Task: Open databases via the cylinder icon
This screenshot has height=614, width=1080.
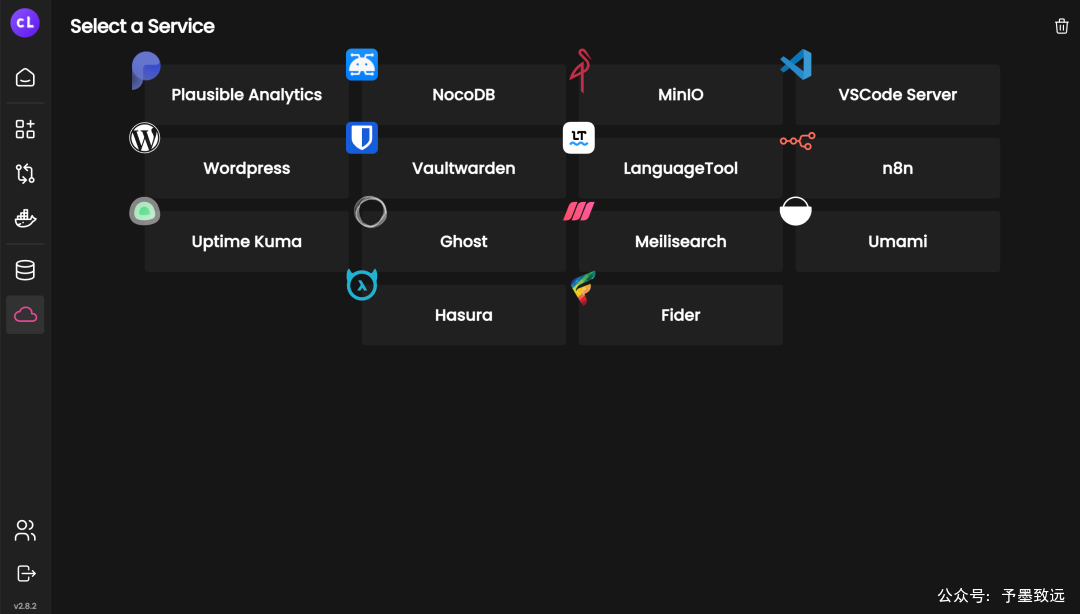Action: pos(25,270)
